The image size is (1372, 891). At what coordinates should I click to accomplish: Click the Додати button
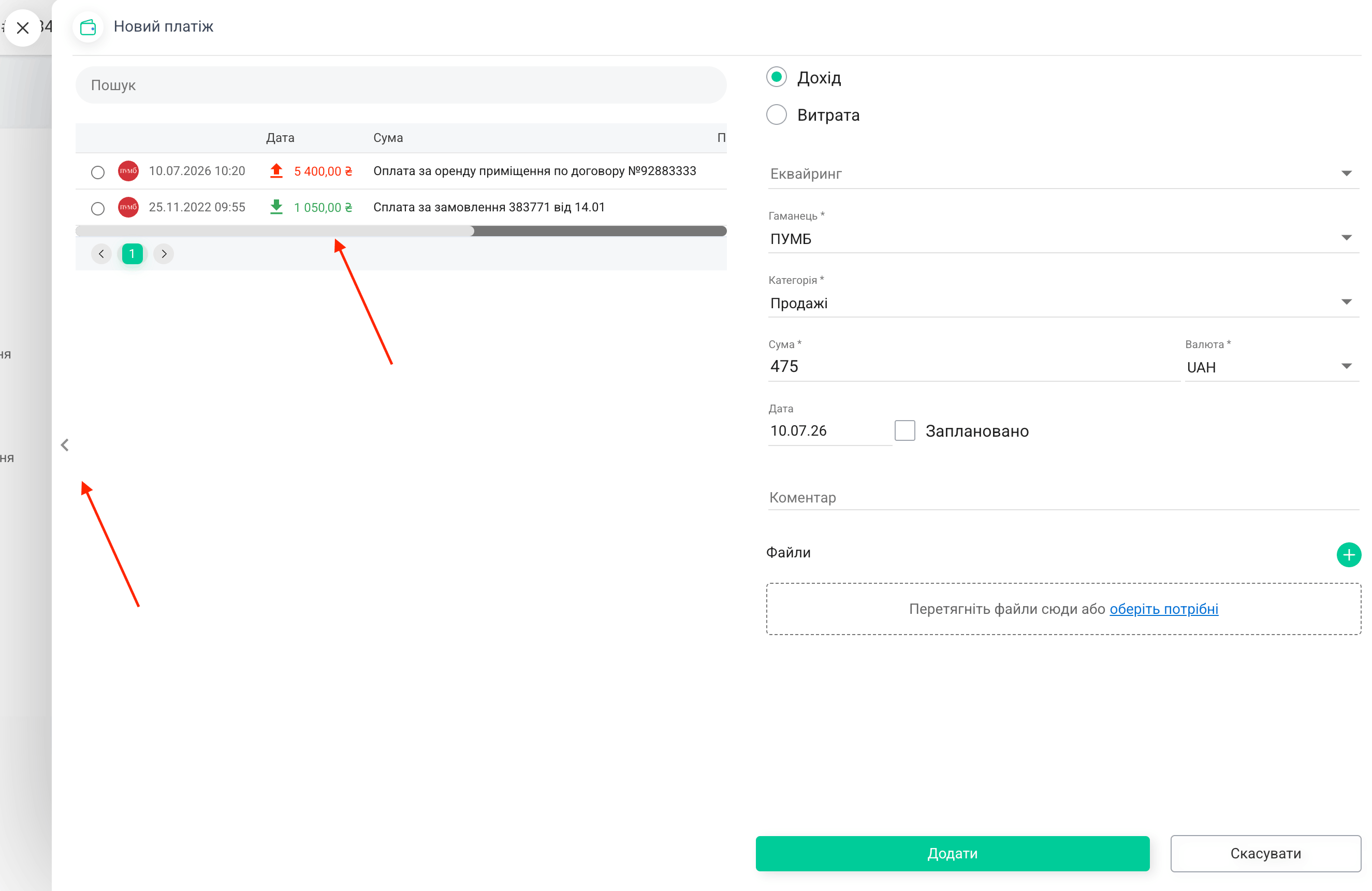(x=952, y=853)
